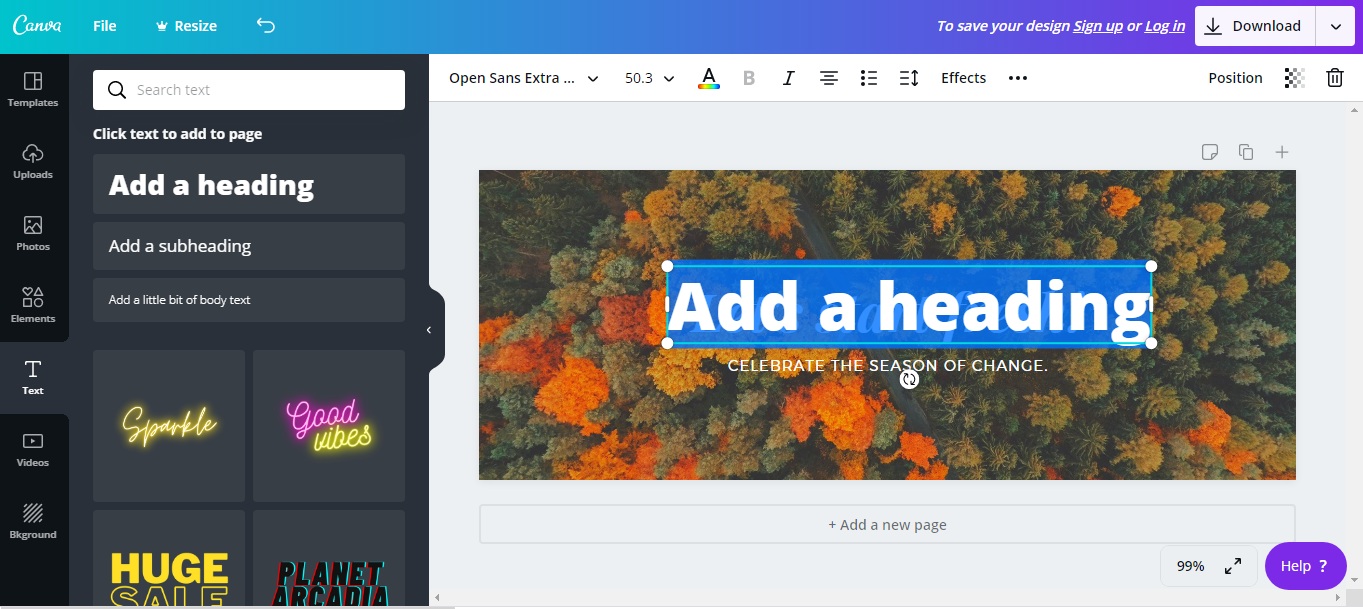The width and height of the screenshot is (1363, 609).
Task: Open the Position menu
Action: tap(1235, 78)
